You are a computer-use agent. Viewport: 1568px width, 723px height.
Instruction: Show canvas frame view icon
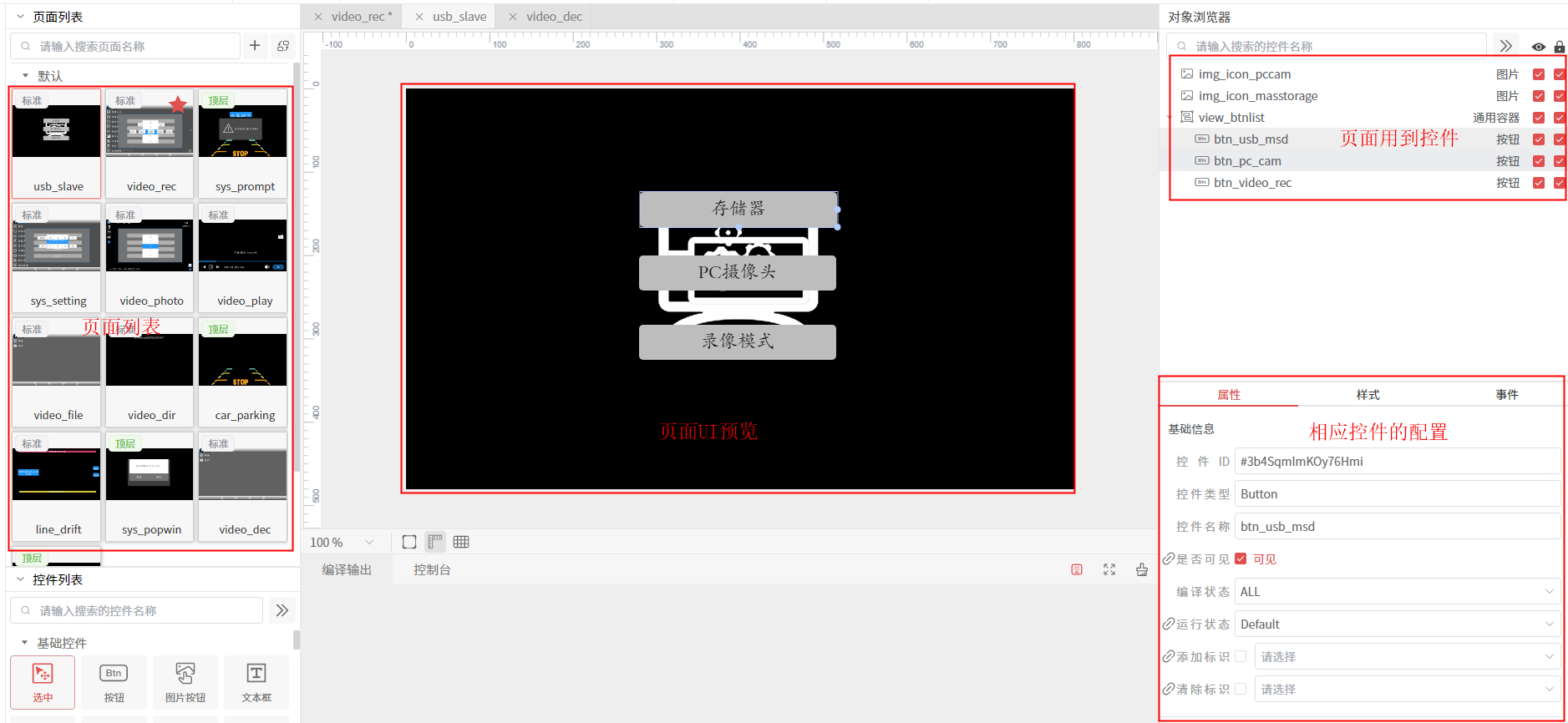coord(409,542)
